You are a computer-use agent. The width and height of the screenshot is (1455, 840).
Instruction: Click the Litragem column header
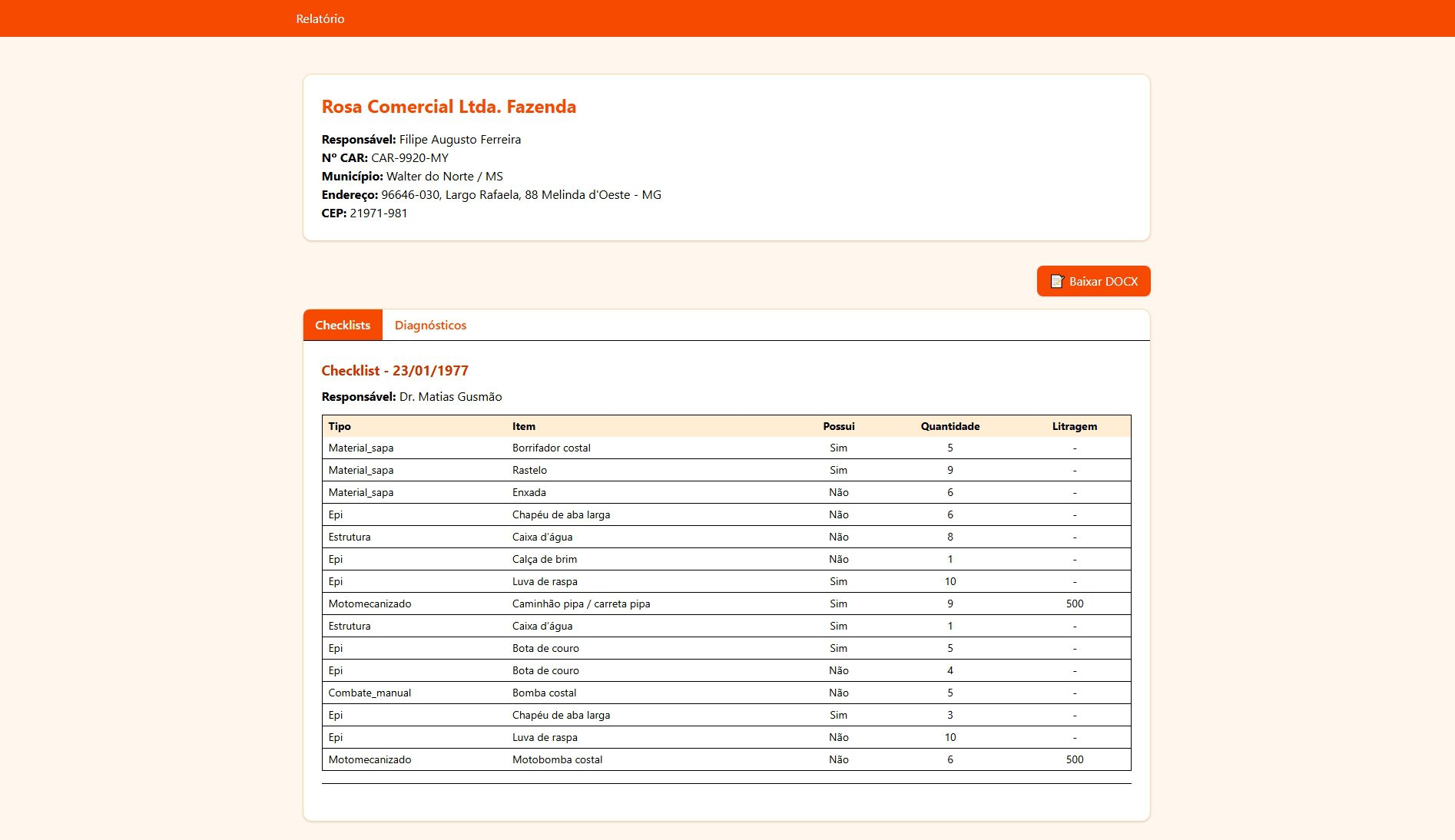click(x=1074, y=426)
